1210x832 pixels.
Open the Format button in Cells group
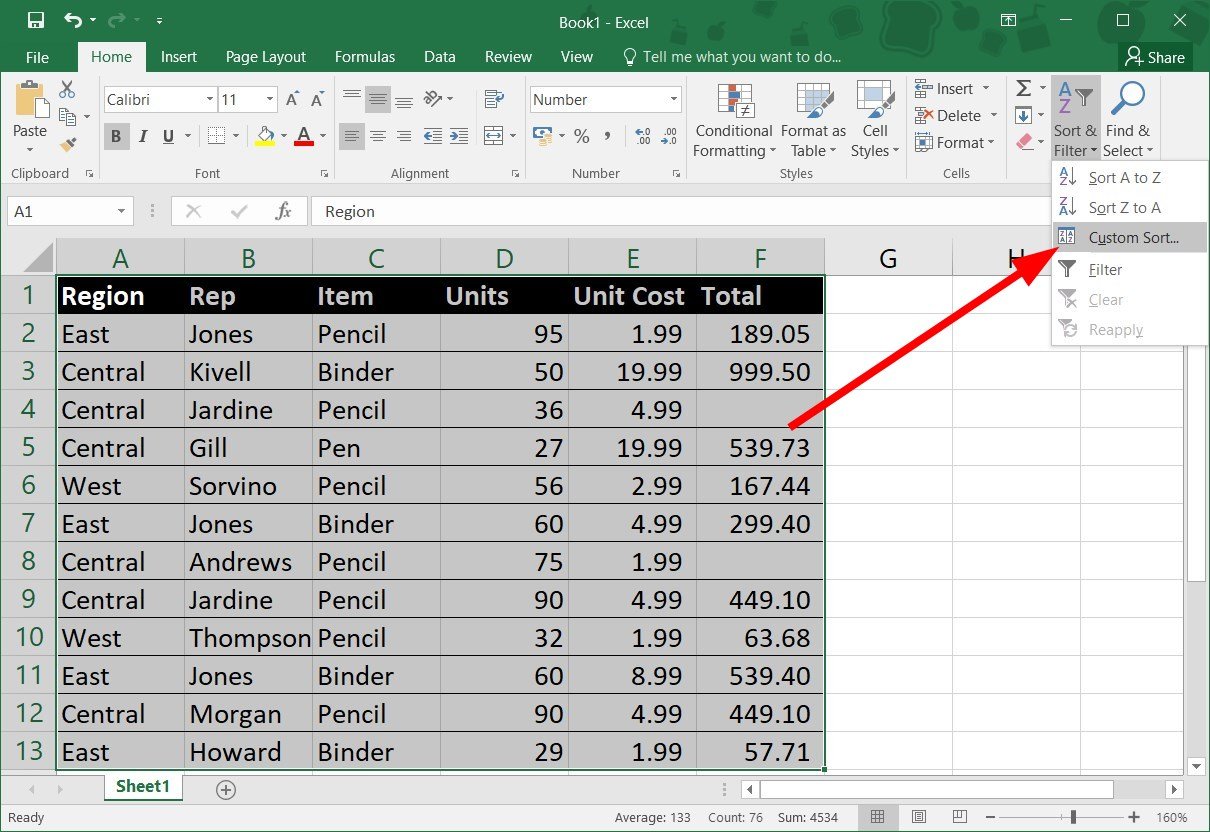pyautogui.click(x=954, y=143)
